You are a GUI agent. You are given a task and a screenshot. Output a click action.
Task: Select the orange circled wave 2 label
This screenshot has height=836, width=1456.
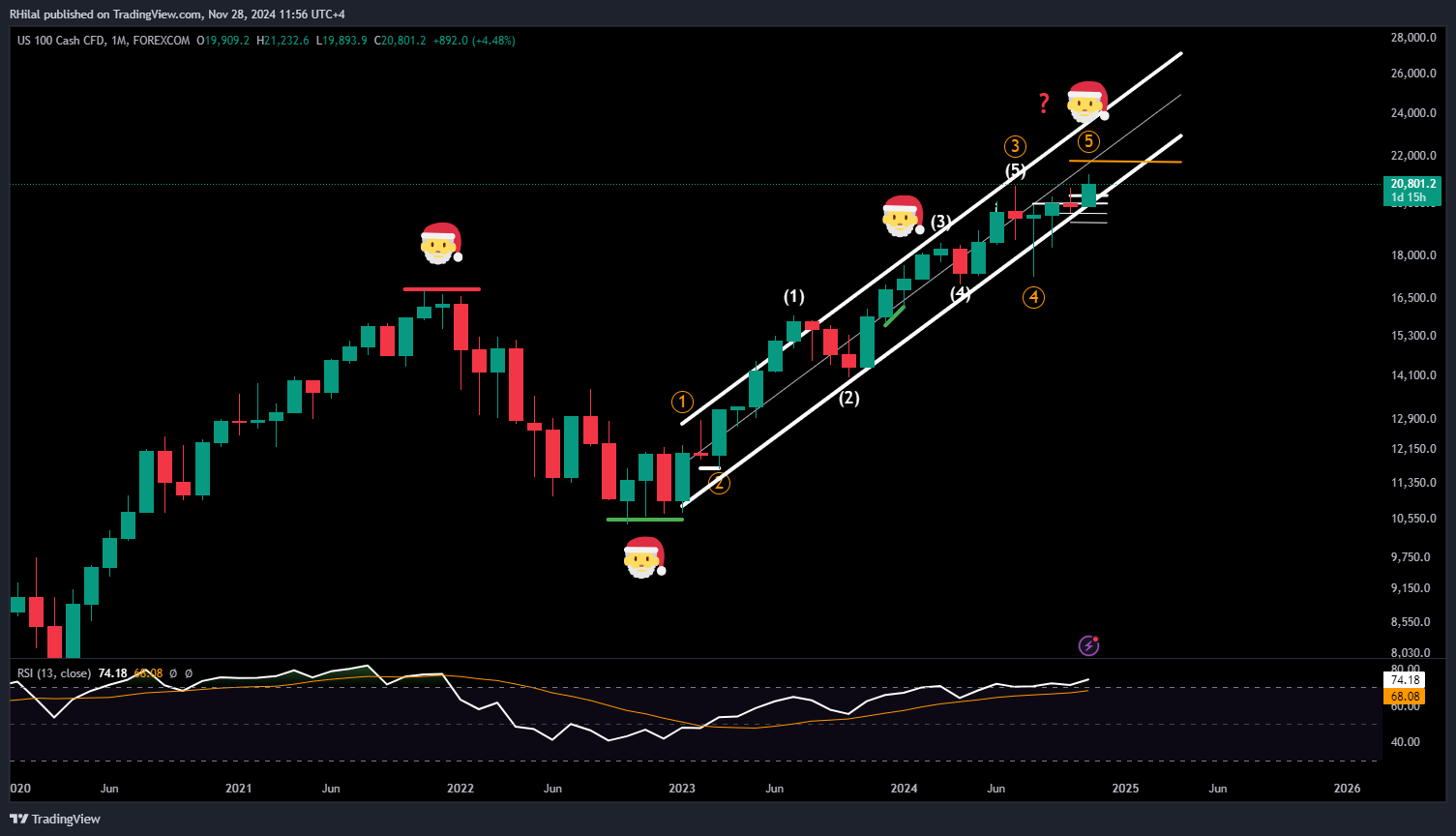[718, 483]
